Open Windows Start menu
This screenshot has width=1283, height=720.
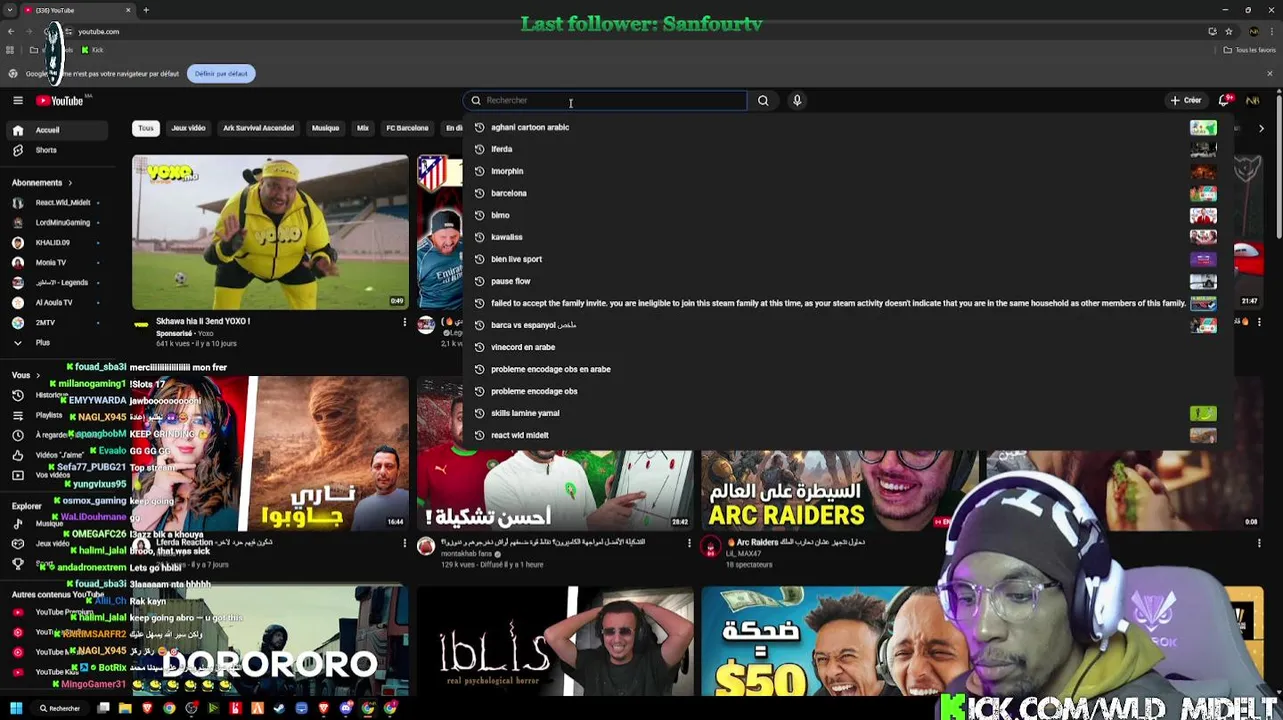click(x=15, y=708)
